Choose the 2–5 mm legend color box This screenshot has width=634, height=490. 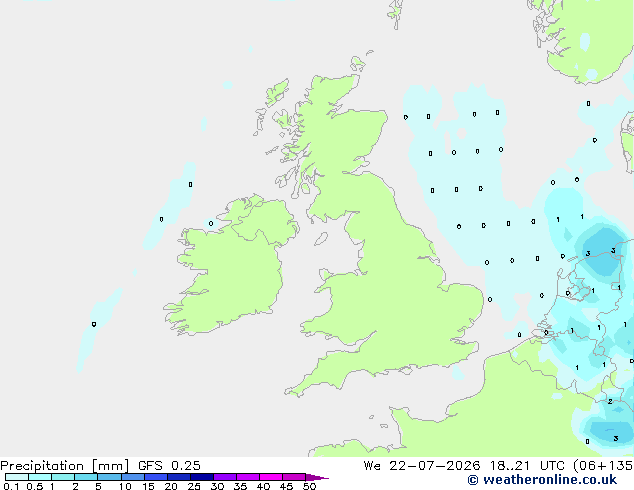tap(86, 477)
